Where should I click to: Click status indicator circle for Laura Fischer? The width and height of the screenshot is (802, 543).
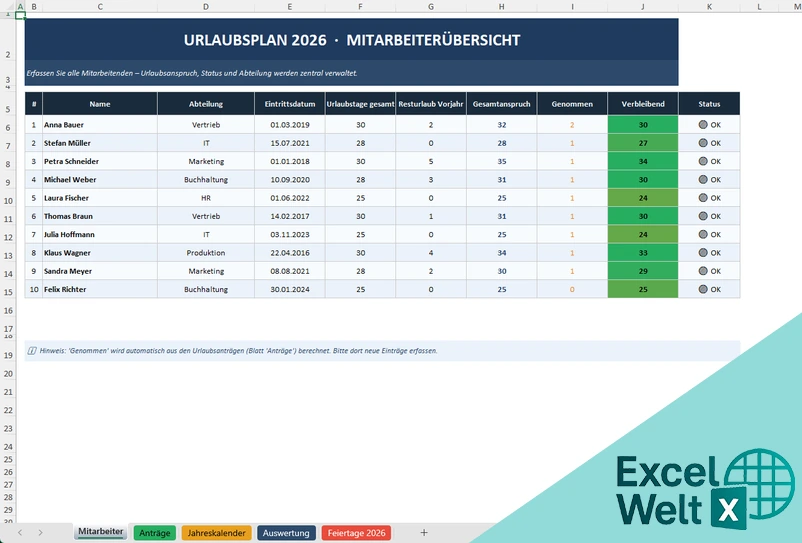click(703, 197)
